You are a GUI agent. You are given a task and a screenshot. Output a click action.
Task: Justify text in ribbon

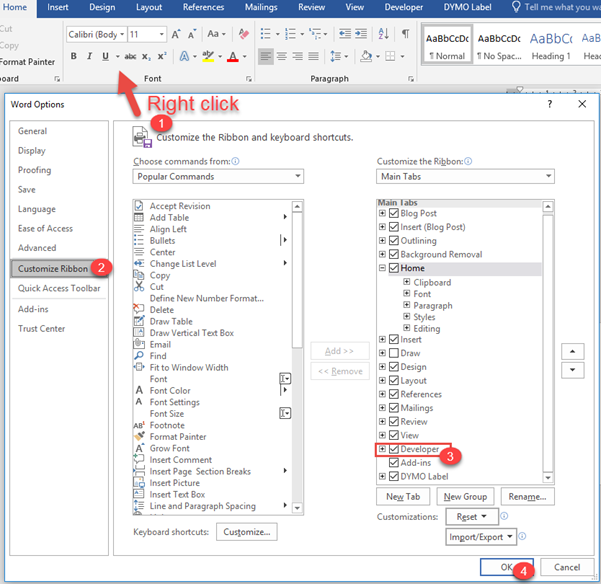[314, 56]
